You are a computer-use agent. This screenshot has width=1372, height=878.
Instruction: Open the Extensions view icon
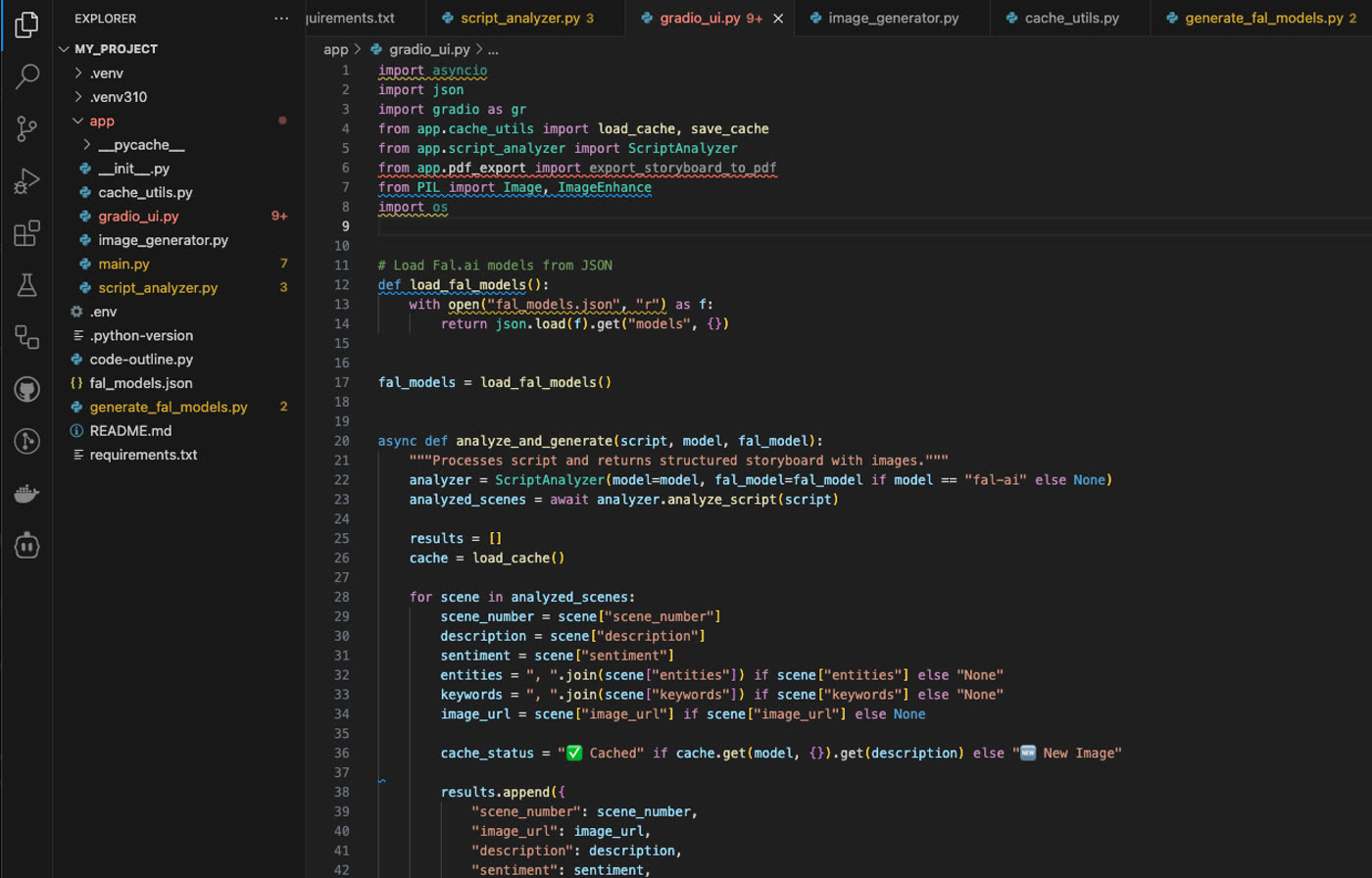coord(27,233)
